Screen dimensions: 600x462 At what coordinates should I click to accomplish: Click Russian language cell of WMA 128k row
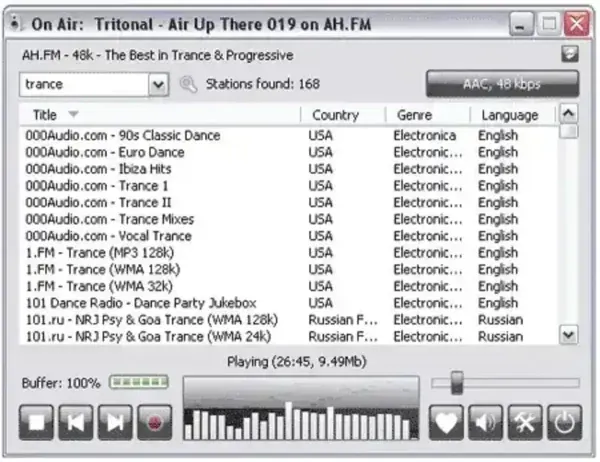click(501, 320)
